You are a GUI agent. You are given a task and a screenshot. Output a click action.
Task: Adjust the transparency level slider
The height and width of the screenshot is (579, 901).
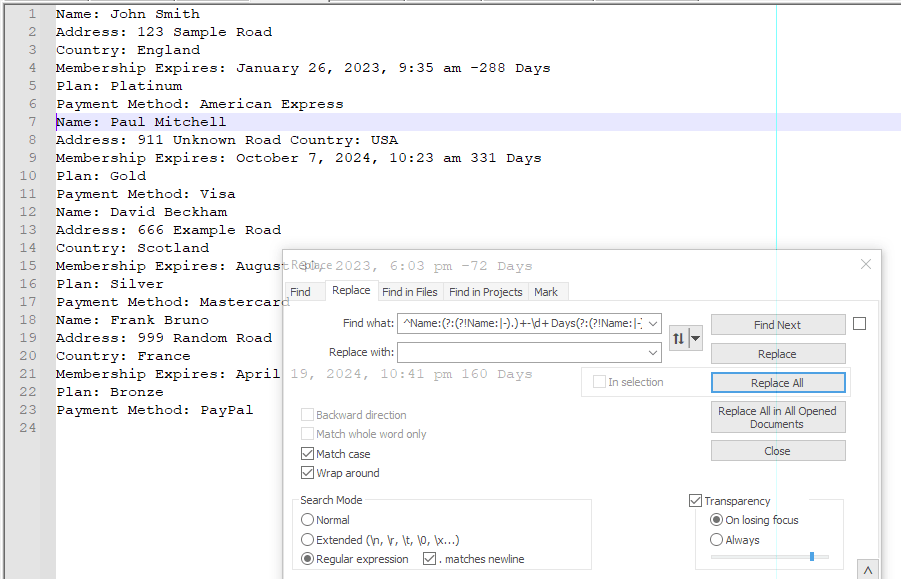pyautogui.click(x=811, y=556)
